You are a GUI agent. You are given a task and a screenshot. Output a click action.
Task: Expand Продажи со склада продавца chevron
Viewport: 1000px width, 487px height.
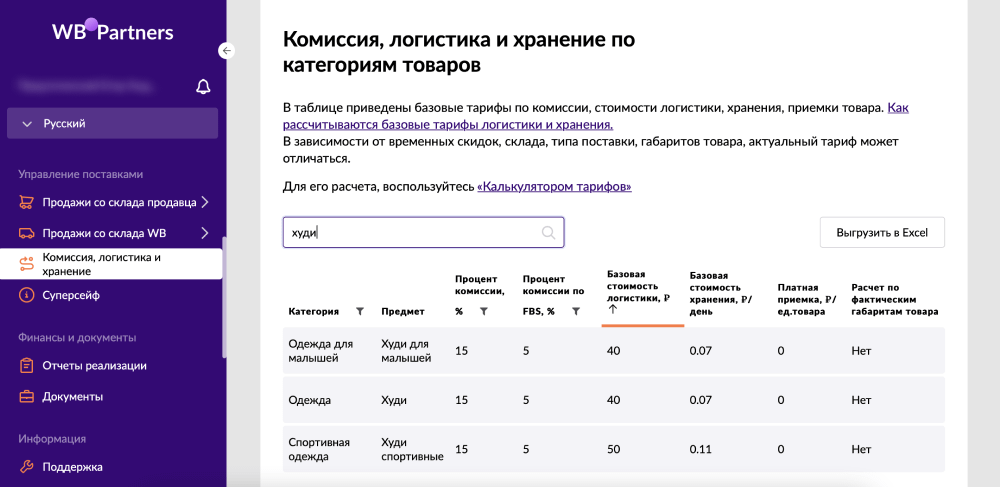click(x=205, y=203)
